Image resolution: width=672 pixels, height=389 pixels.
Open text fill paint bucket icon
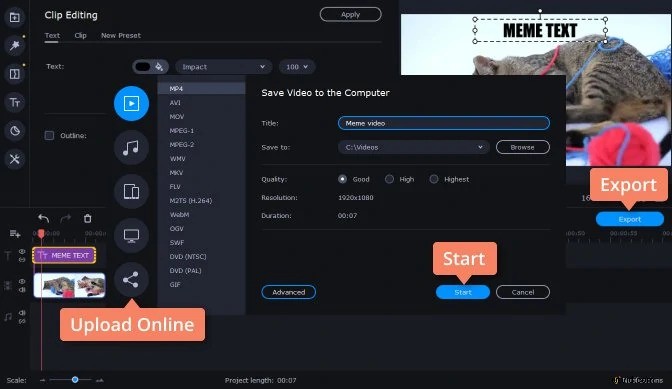(x=159, y=67)
